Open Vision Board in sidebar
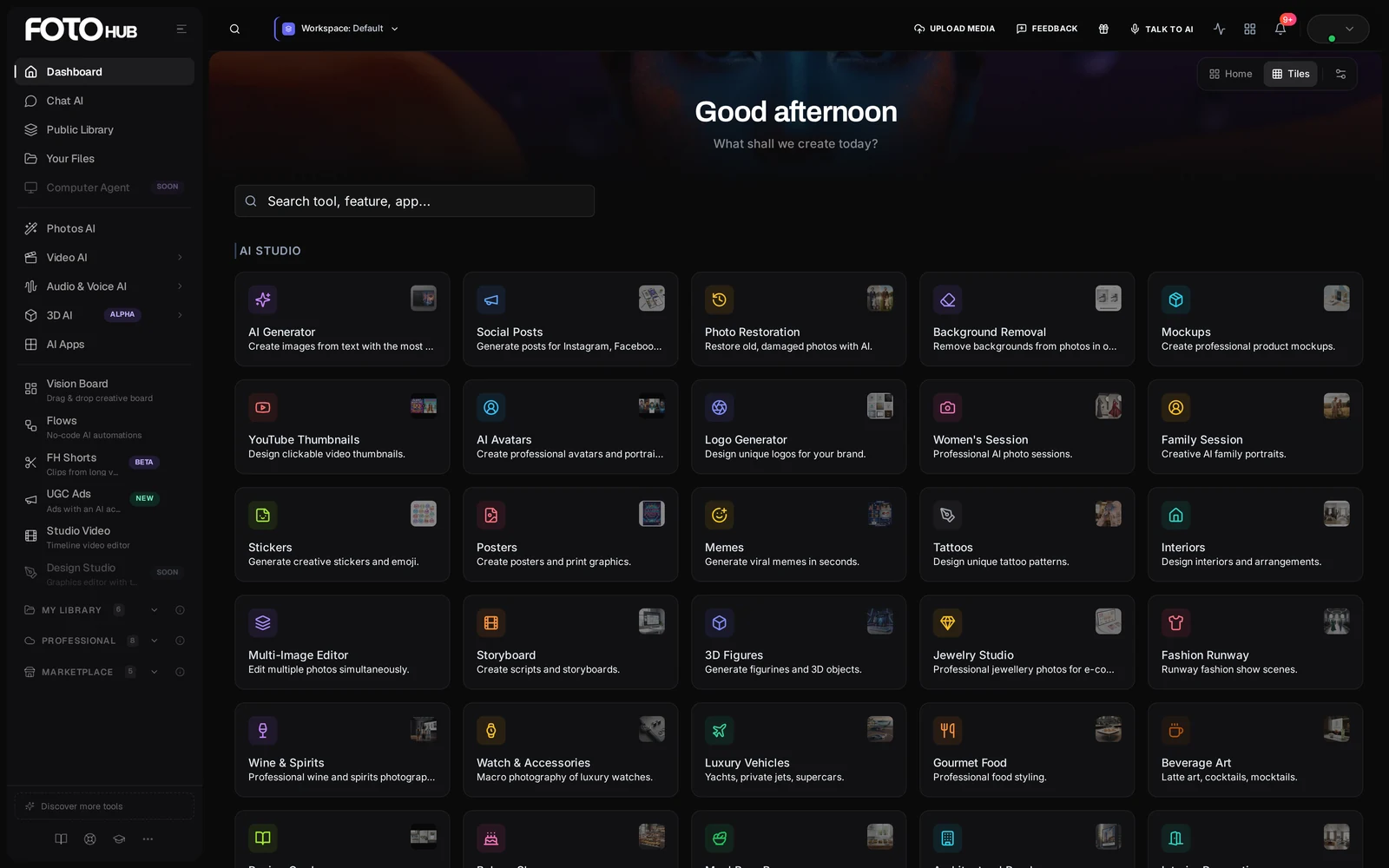Viewport: 1389px width, 868px height. [104, 390]
